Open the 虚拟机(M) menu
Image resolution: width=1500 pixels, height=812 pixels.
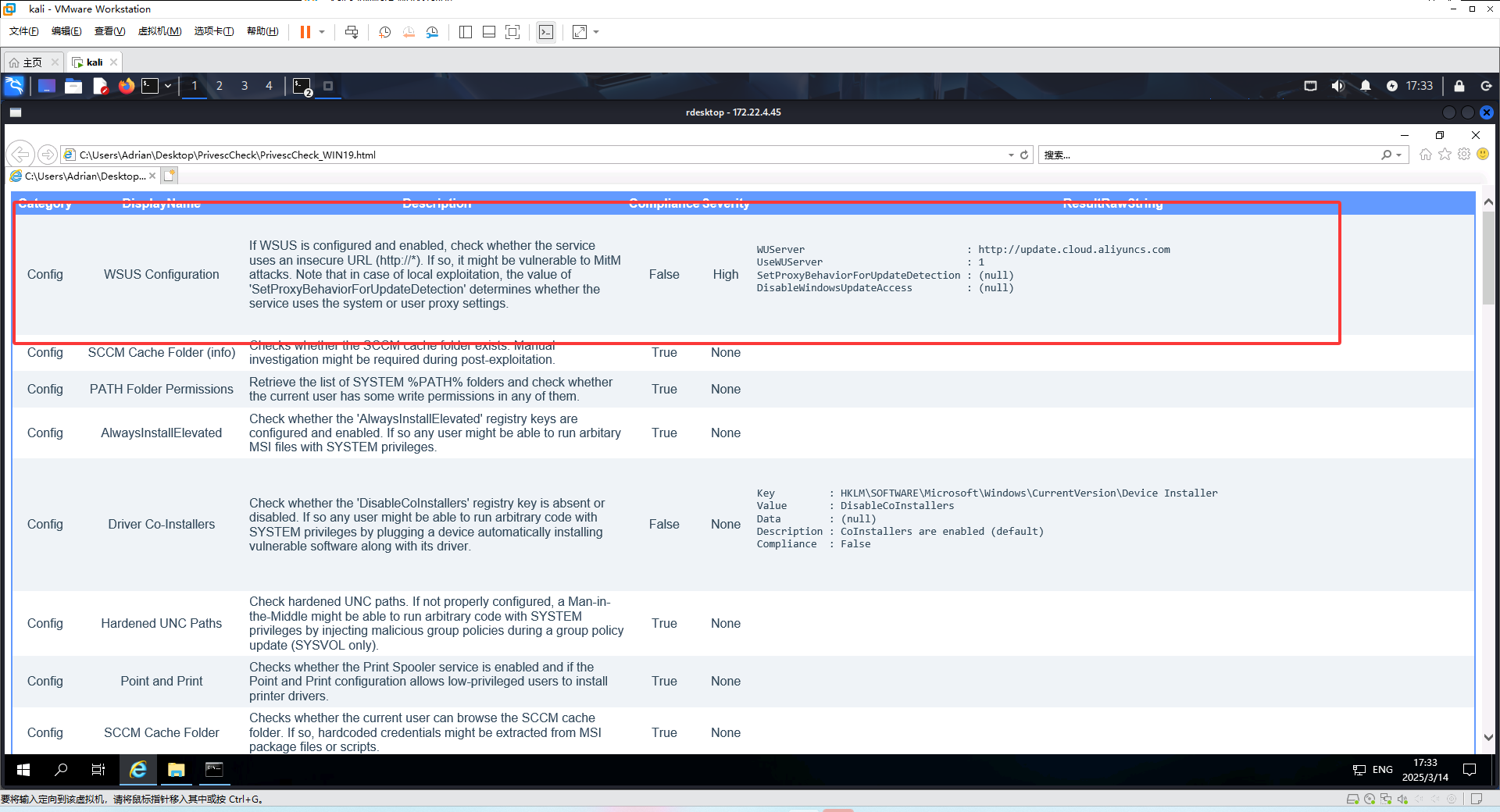coord(159,31)
